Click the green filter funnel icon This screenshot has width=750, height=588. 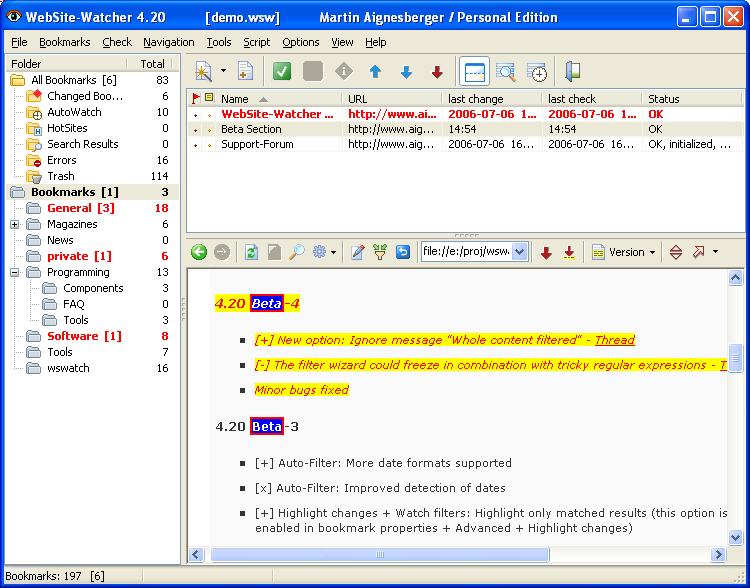(x=380, y=252)
